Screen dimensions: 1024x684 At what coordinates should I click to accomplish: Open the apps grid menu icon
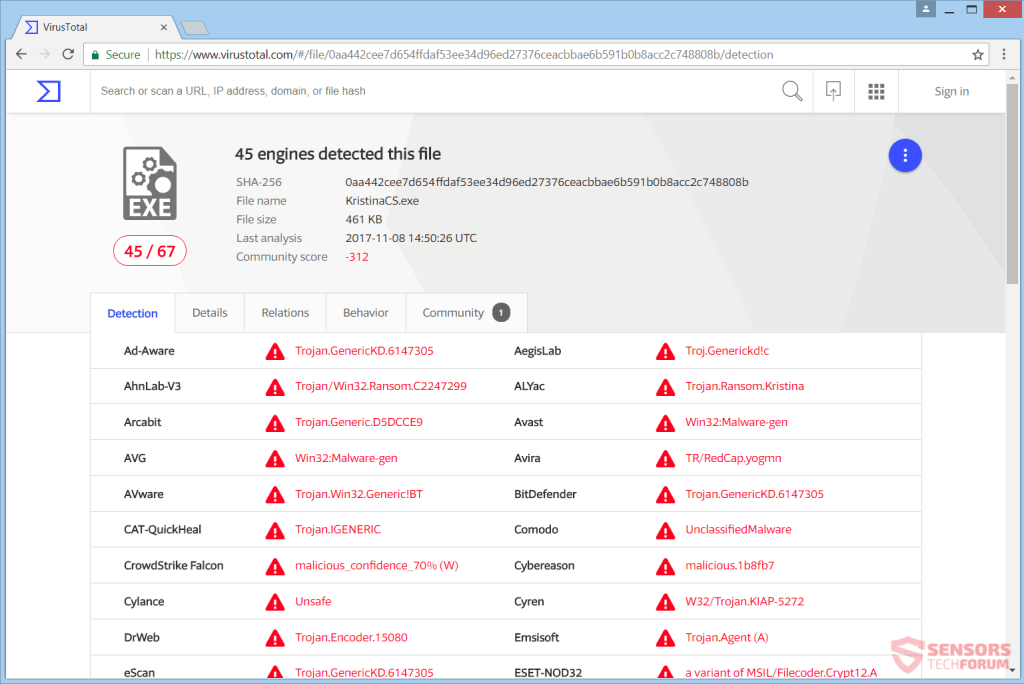point(876,91)
